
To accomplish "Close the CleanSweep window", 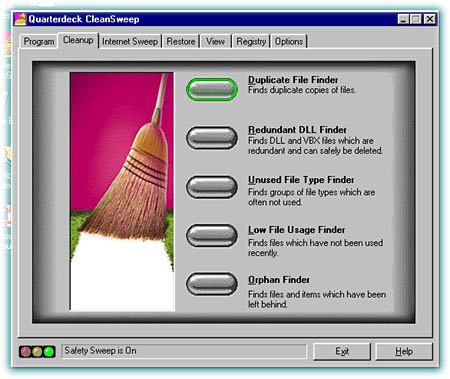I will point(430,19).
